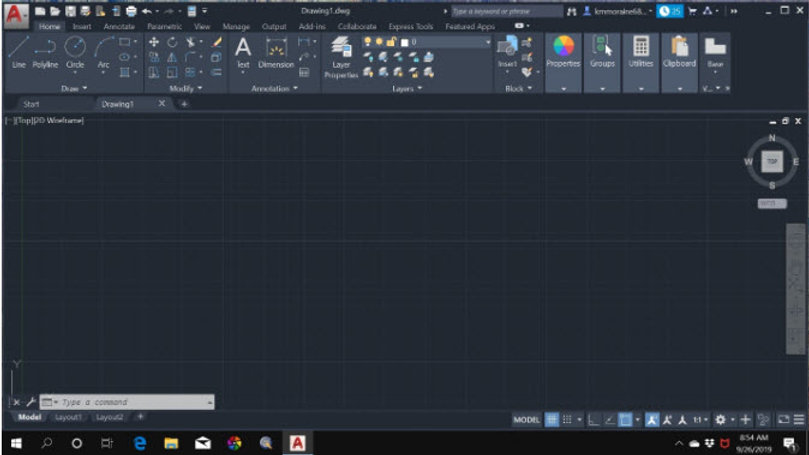Toggle layer lock padlock icon
Viewport: 809px width, 455px height.
click(x=391, y=42)
